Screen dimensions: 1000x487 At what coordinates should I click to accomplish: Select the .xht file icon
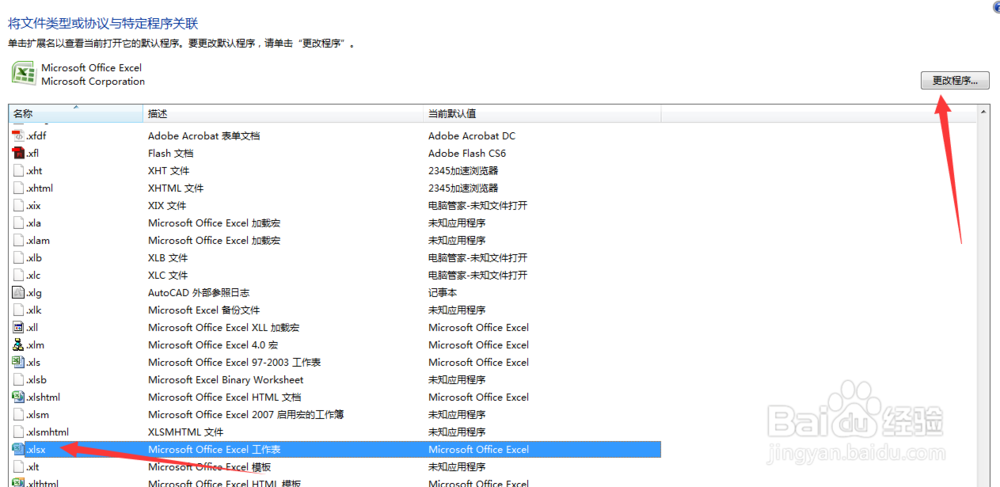[x=18, y=171]
